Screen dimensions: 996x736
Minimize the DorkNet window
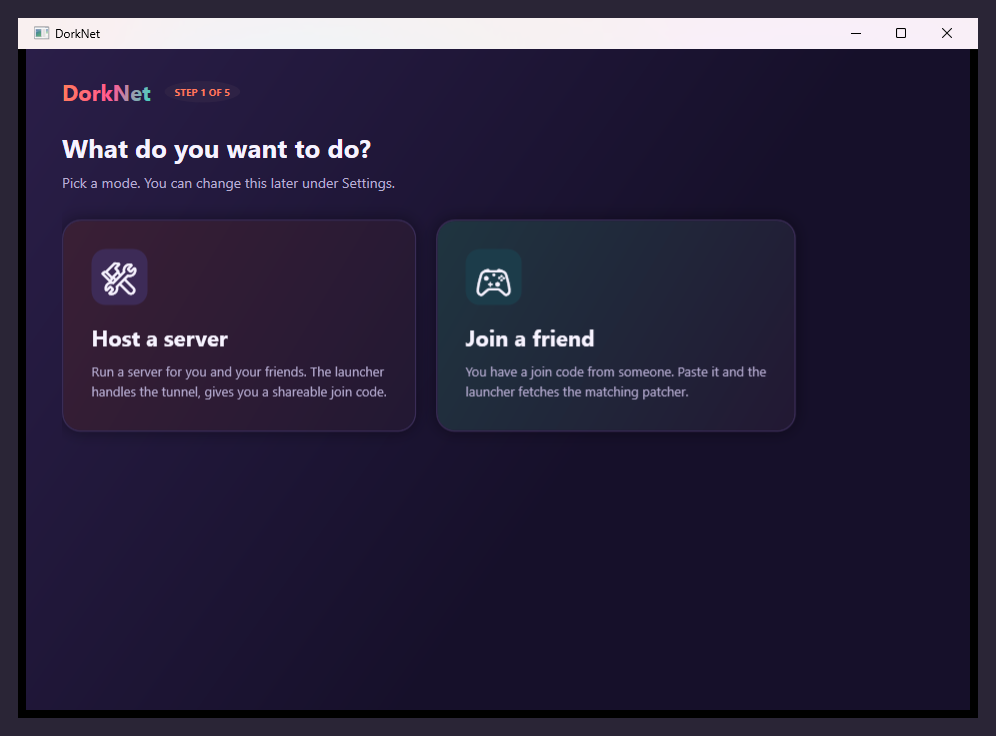pos(856,33)
